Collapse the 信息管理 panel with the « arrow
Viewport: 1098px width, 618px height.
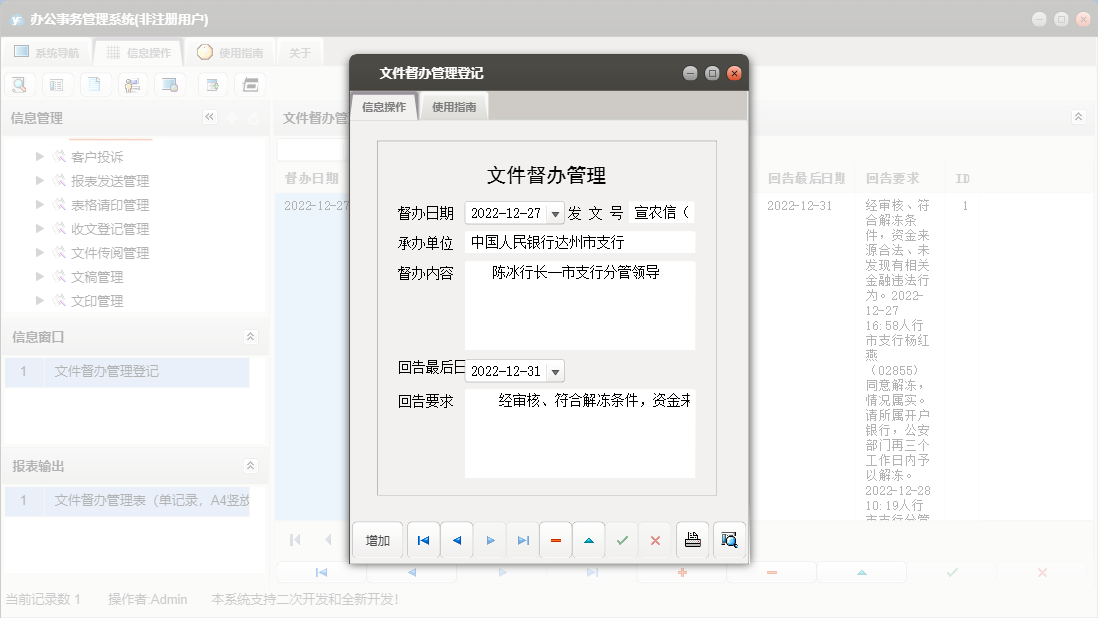[x=210, y=117]
